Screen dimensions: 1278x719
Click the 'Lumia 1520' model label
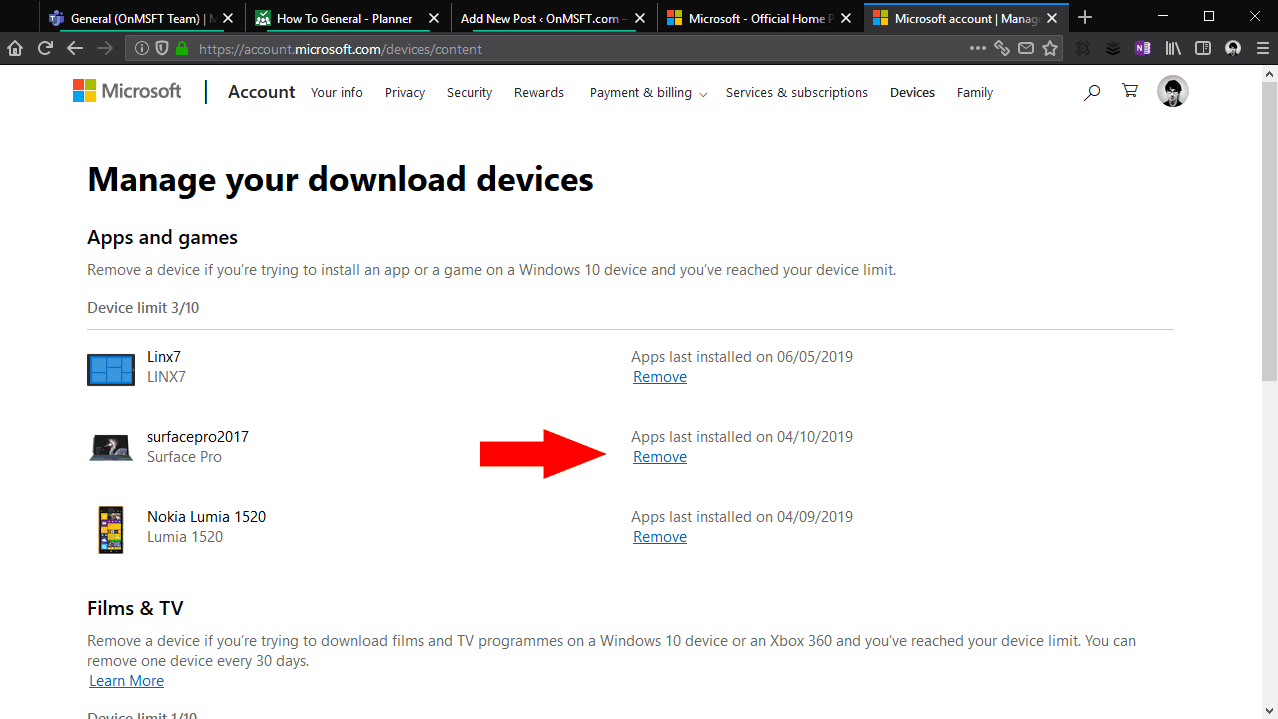(185, 537)
